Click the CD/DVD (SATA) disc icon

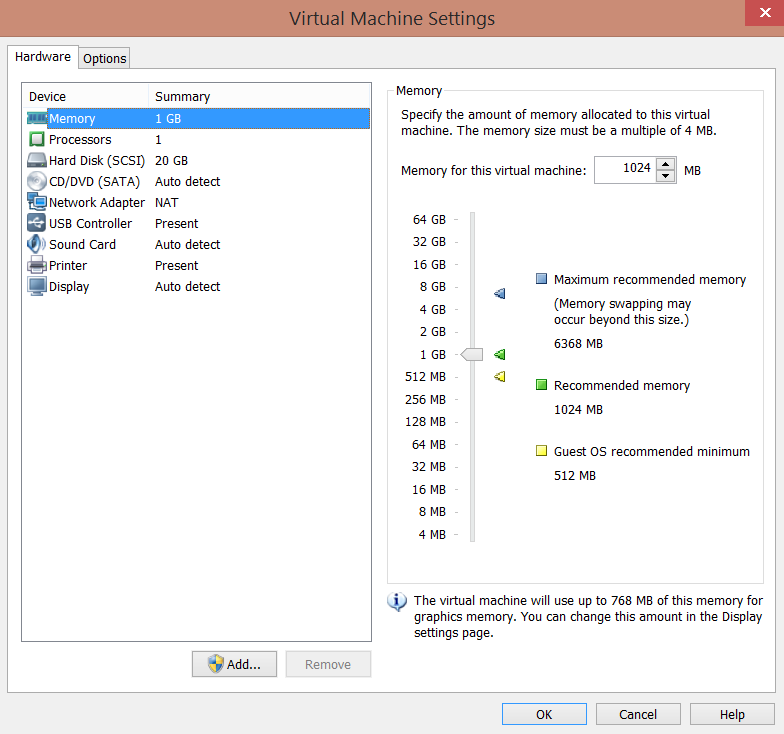tap(37, 181)
